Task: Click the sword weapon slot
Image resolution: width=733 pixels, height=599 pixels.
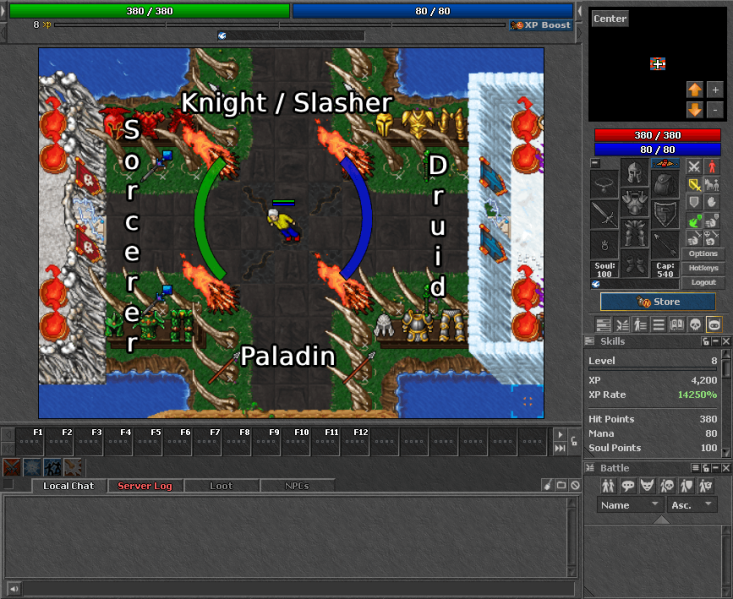Action: pyautogui.click(x=604, y=215)
